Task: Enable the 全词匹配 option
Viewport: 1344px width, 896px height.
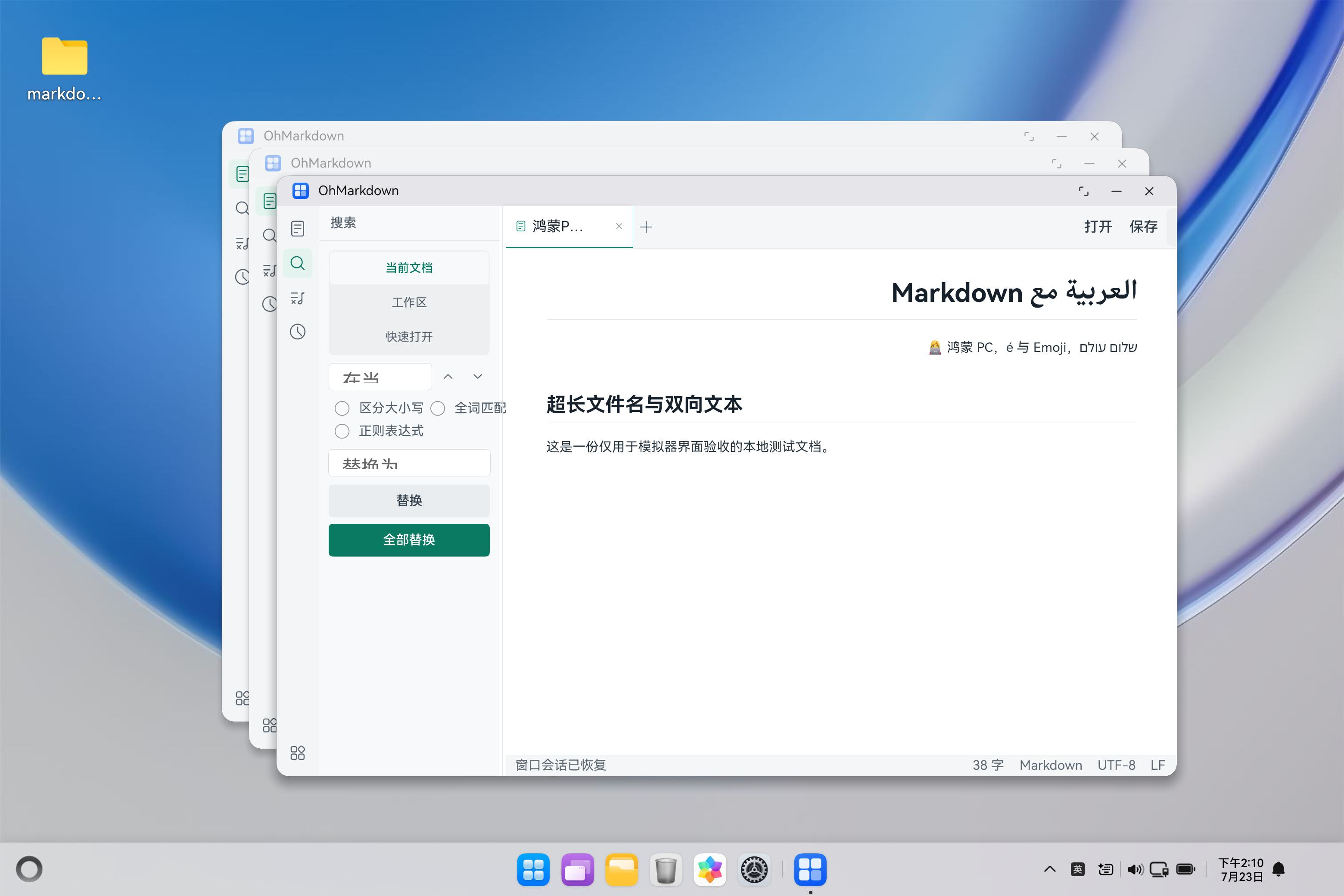Action: coord(438,408)
